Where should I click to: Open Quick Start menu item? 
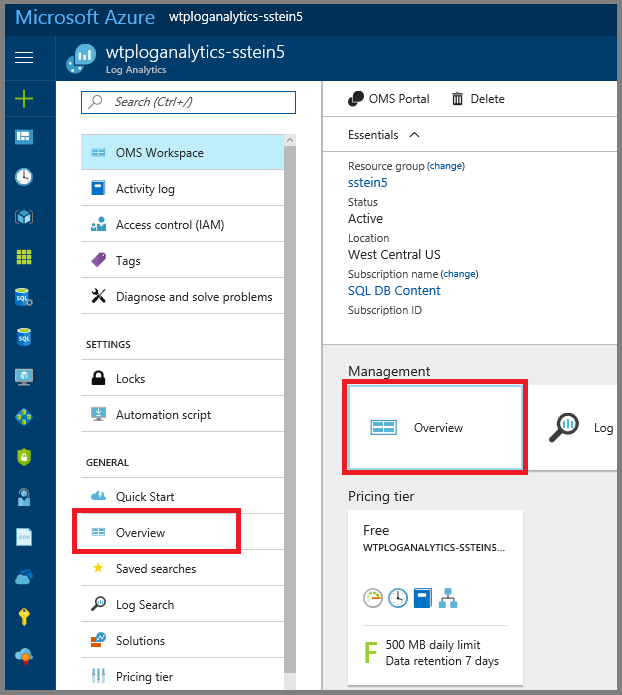182,496
